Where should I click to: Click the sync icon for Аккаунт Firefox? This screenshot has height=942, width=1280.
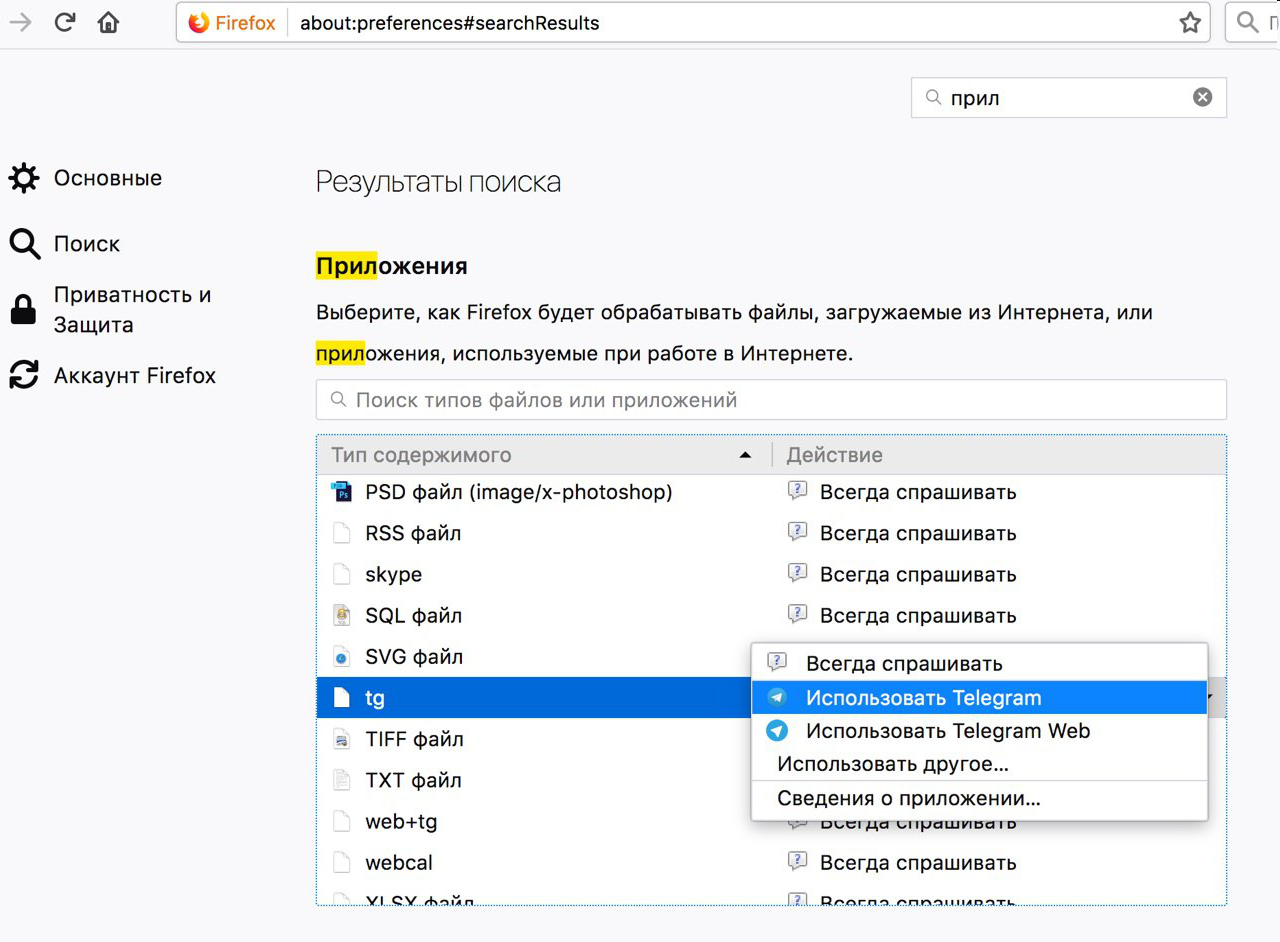24,375
